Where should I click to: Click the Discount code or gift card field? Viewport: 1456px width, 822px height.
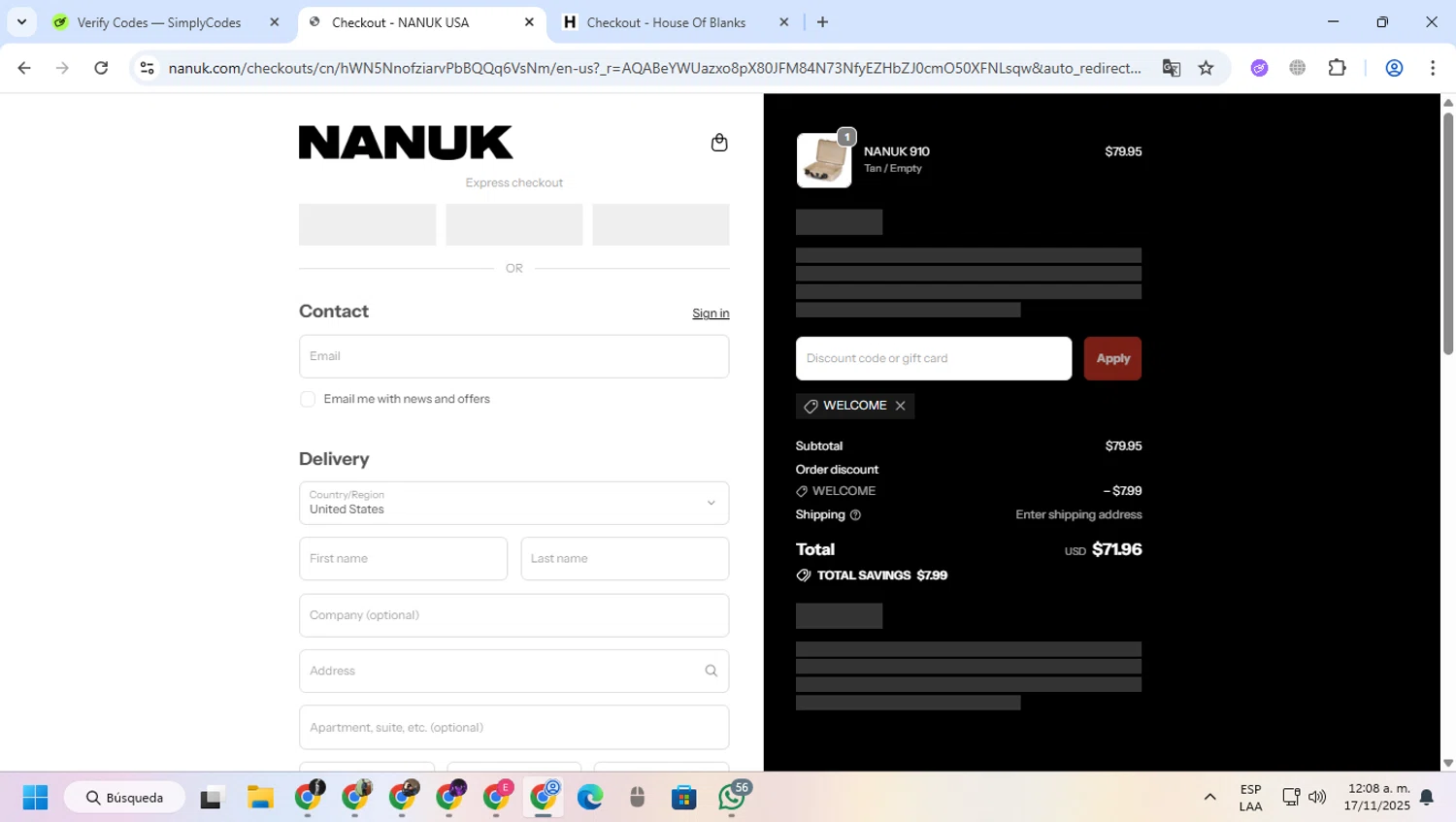point(934,358)
